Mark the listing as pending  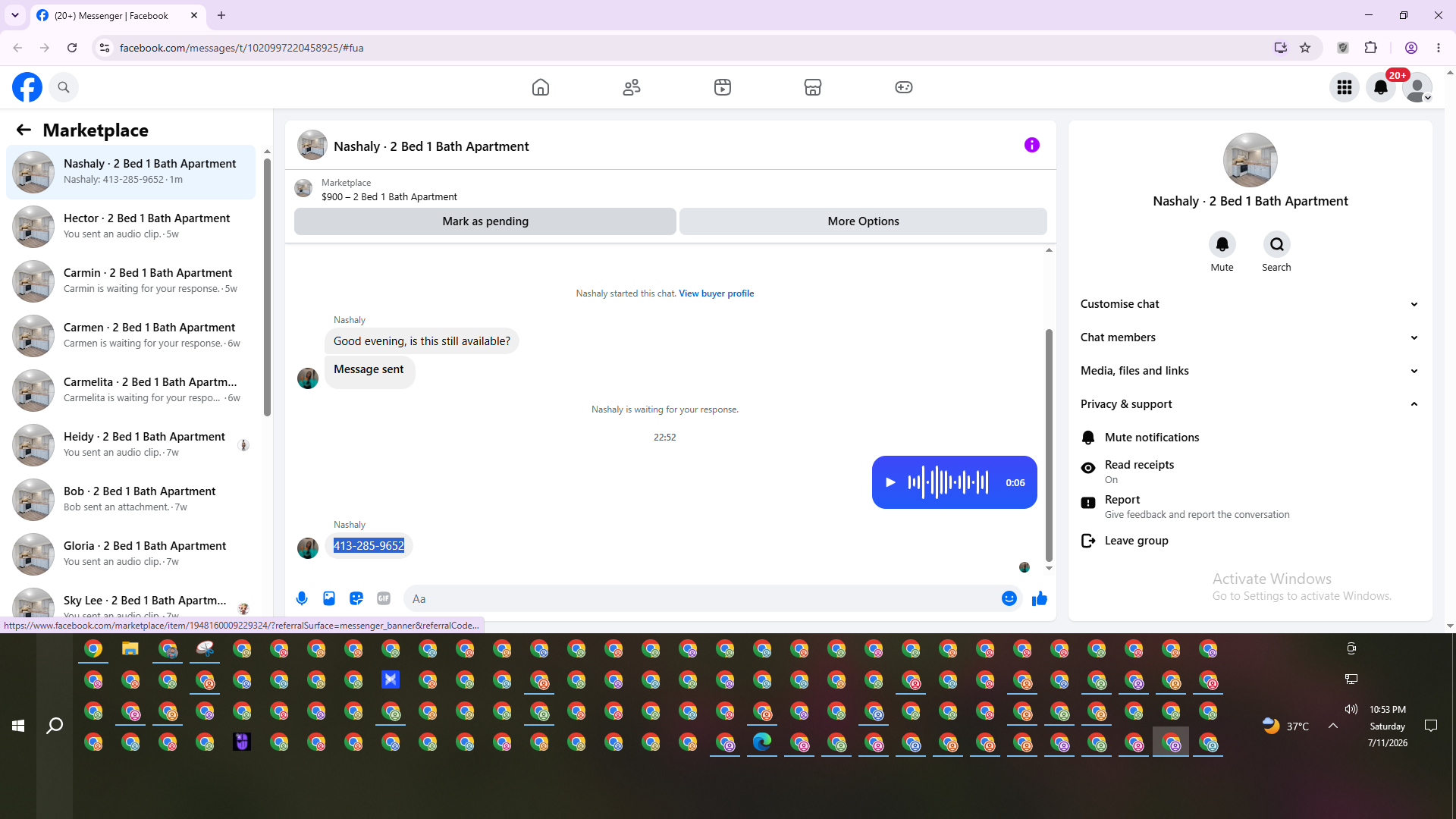coord(485,221)
